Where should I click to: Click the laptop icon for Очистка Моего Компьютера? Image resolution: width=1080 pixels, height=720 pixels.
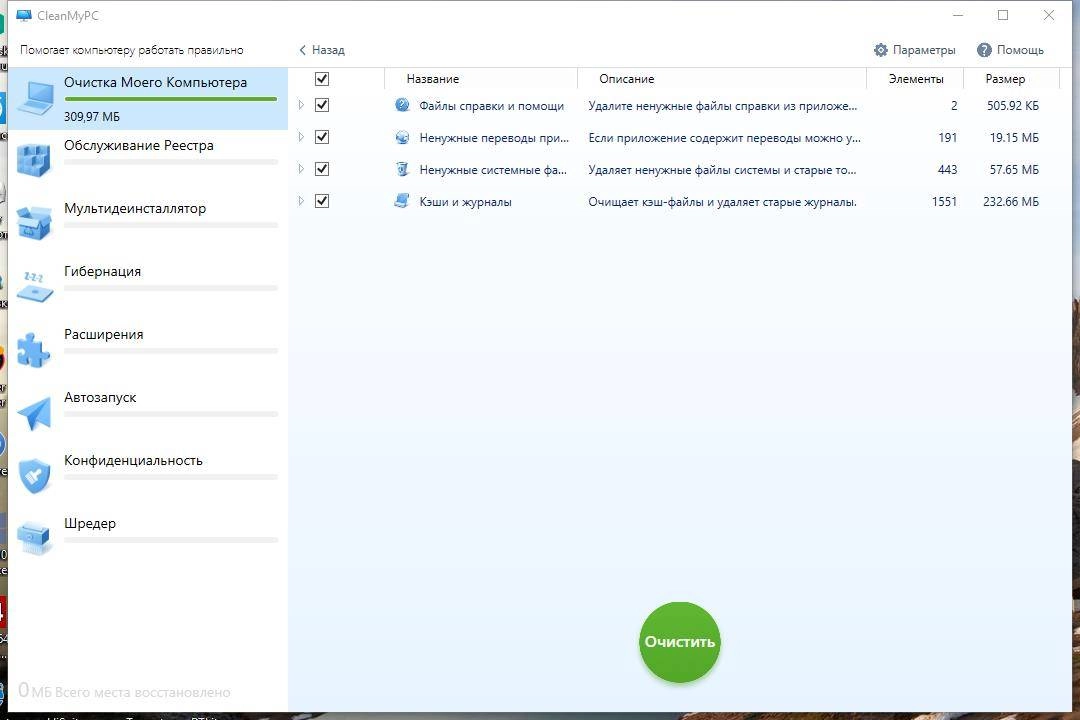35,97
